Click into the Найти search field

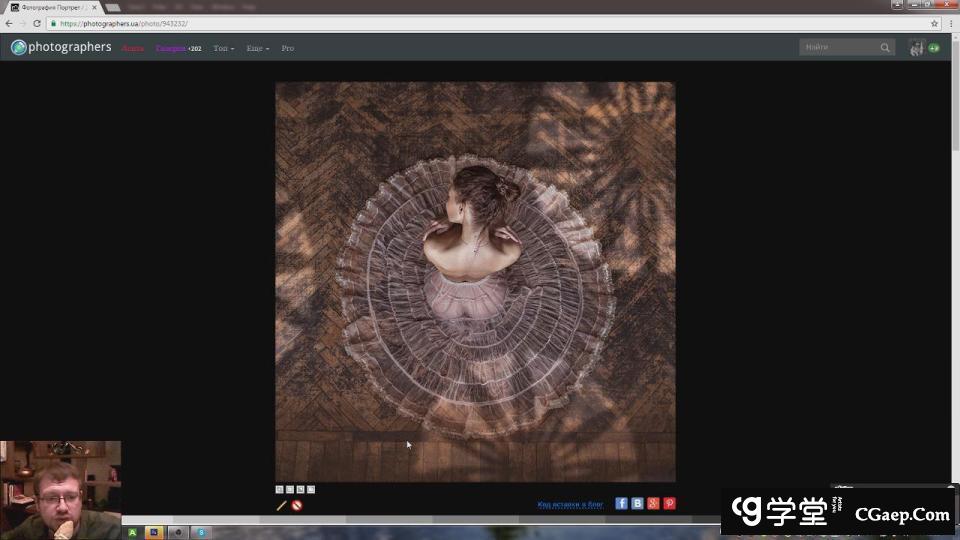[x=838, y=47]
